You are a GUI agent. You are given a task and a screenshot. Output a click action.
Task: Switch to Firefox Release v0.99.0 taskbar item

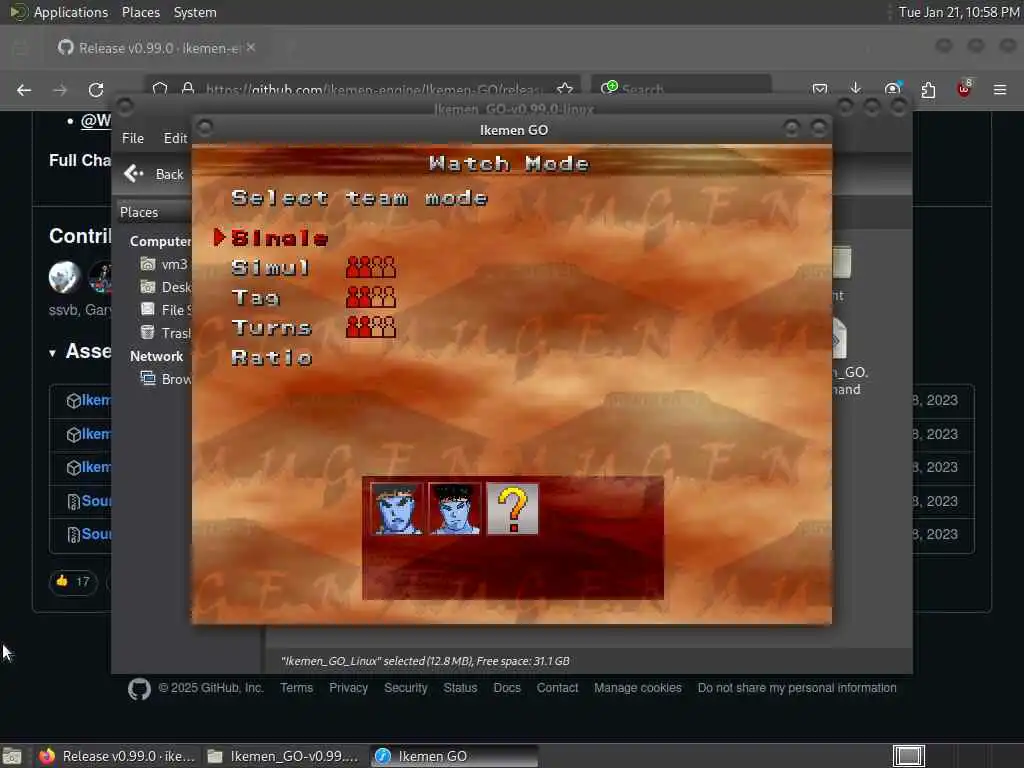118,756
